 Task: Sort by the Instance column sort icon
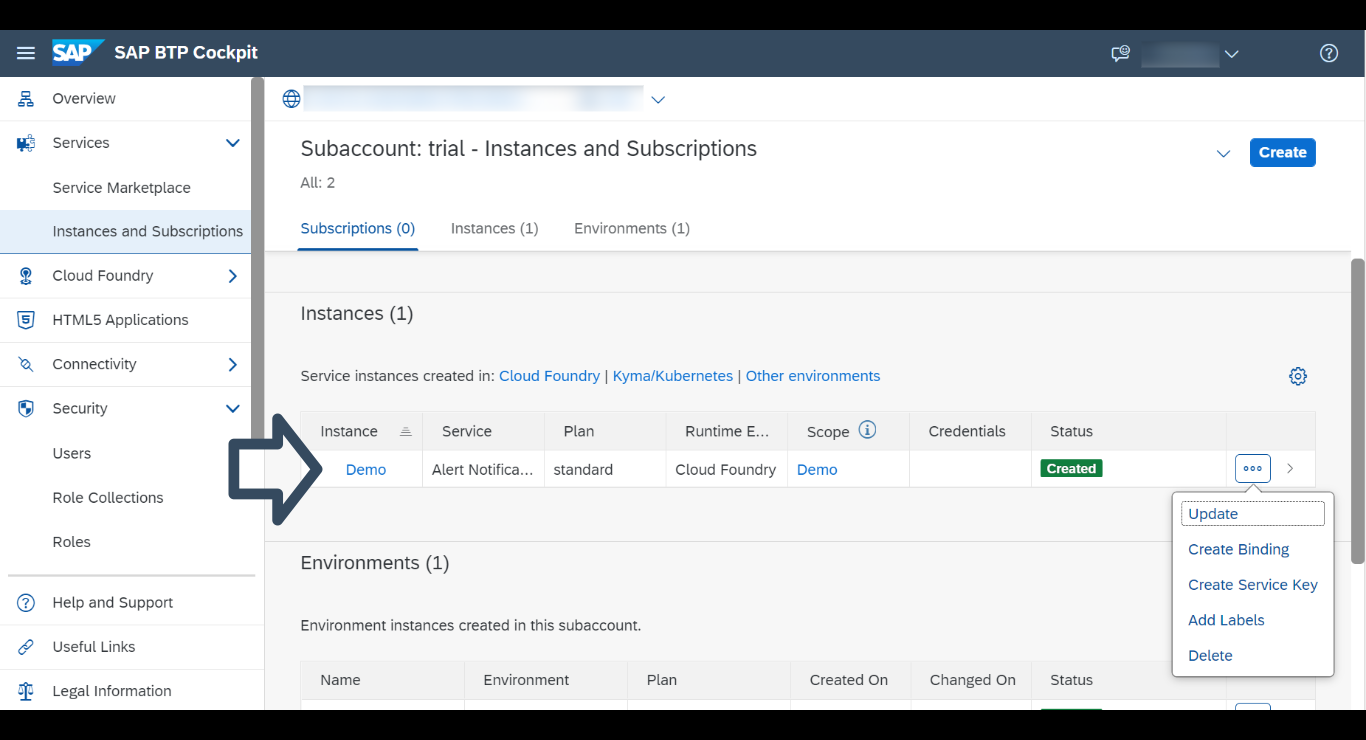[x=405, y=432]
